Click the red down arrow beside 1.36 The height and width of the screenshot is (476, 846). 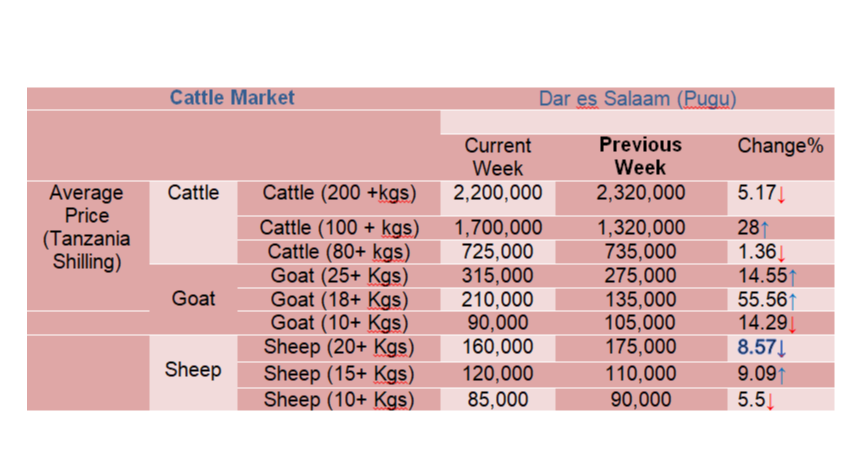(781, 253)
